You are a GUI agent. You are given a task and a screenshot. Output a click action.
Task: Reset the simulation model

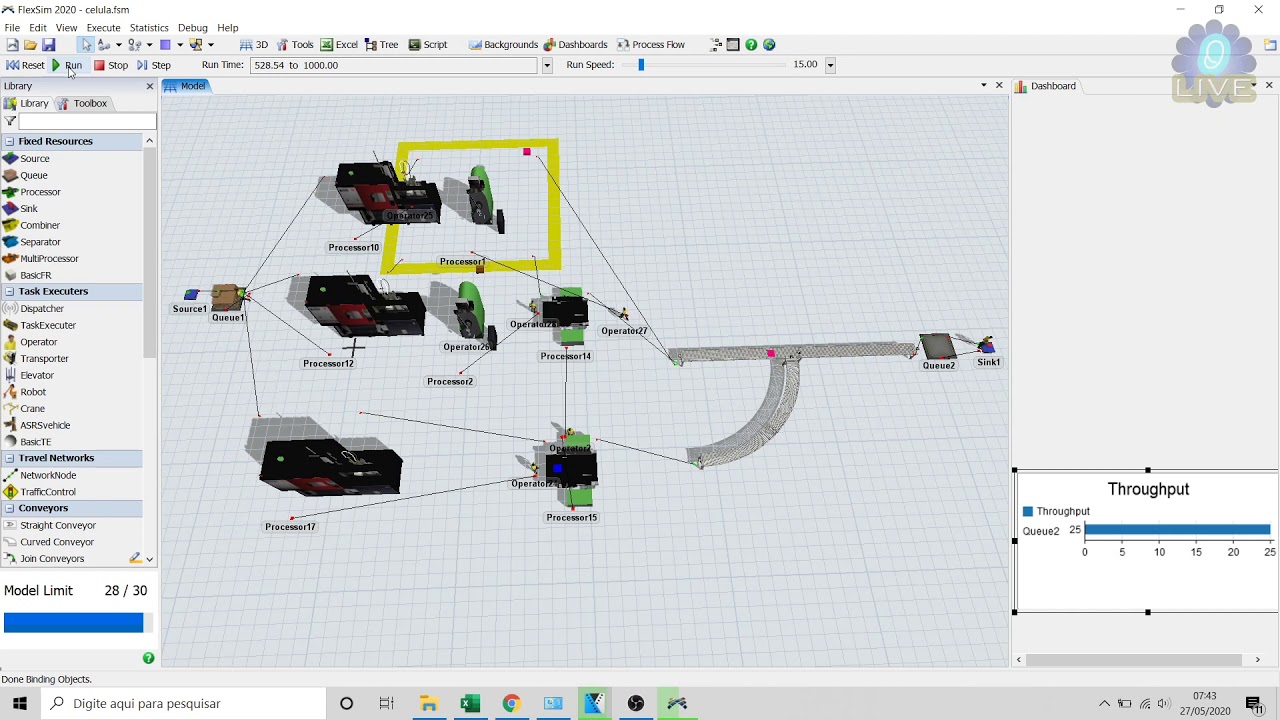click(25, 65)
